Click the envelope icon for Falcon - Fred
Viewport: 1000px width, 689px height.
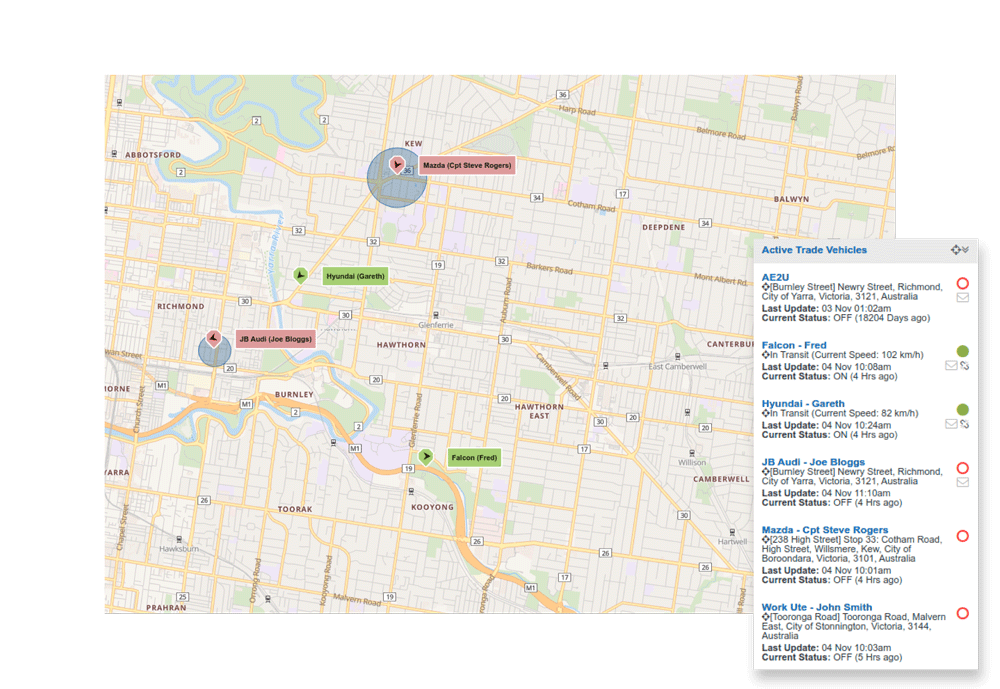[951, 366]
